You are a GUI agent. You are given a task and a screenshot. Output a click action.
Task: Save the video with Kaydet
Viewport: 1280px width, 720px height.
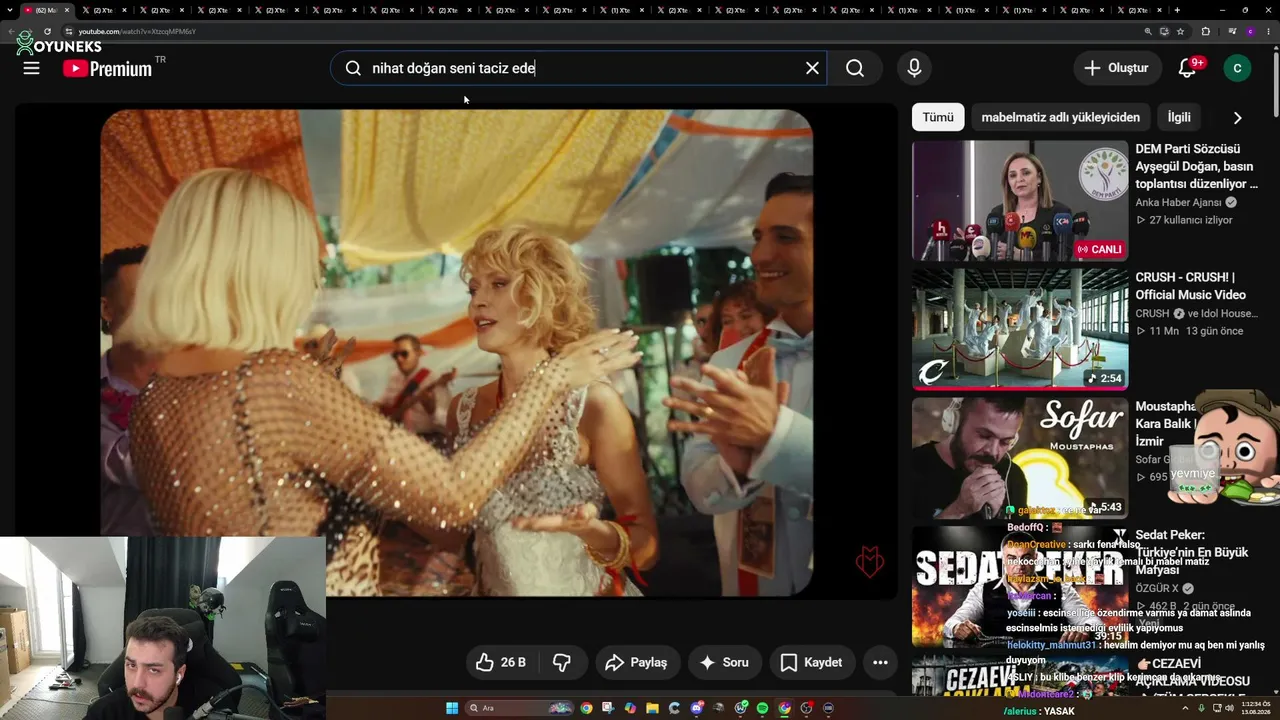click(x=811, y=662)
